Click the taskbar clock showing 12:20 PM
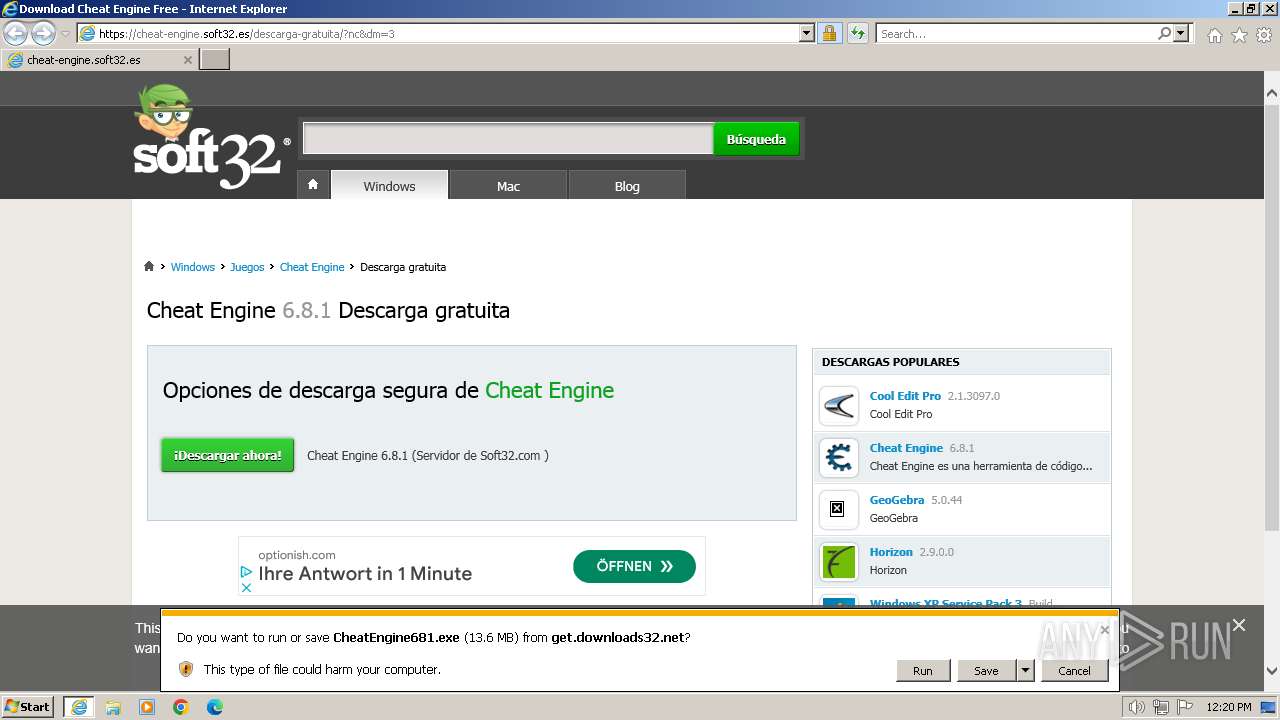This screenshot has height=720, width=1280. 1229,707
